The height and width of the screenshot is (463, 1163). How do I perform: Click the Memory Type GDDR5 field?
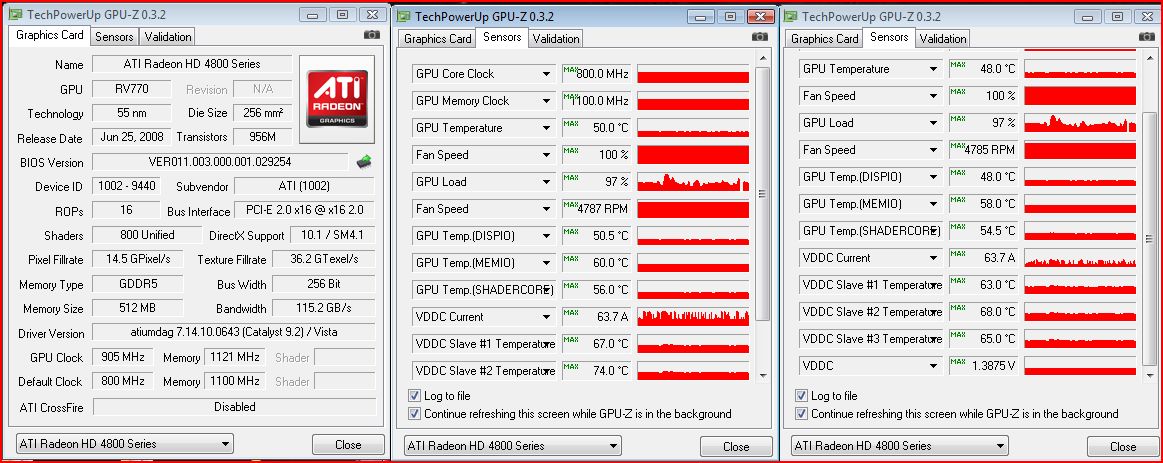click(138, 283)
